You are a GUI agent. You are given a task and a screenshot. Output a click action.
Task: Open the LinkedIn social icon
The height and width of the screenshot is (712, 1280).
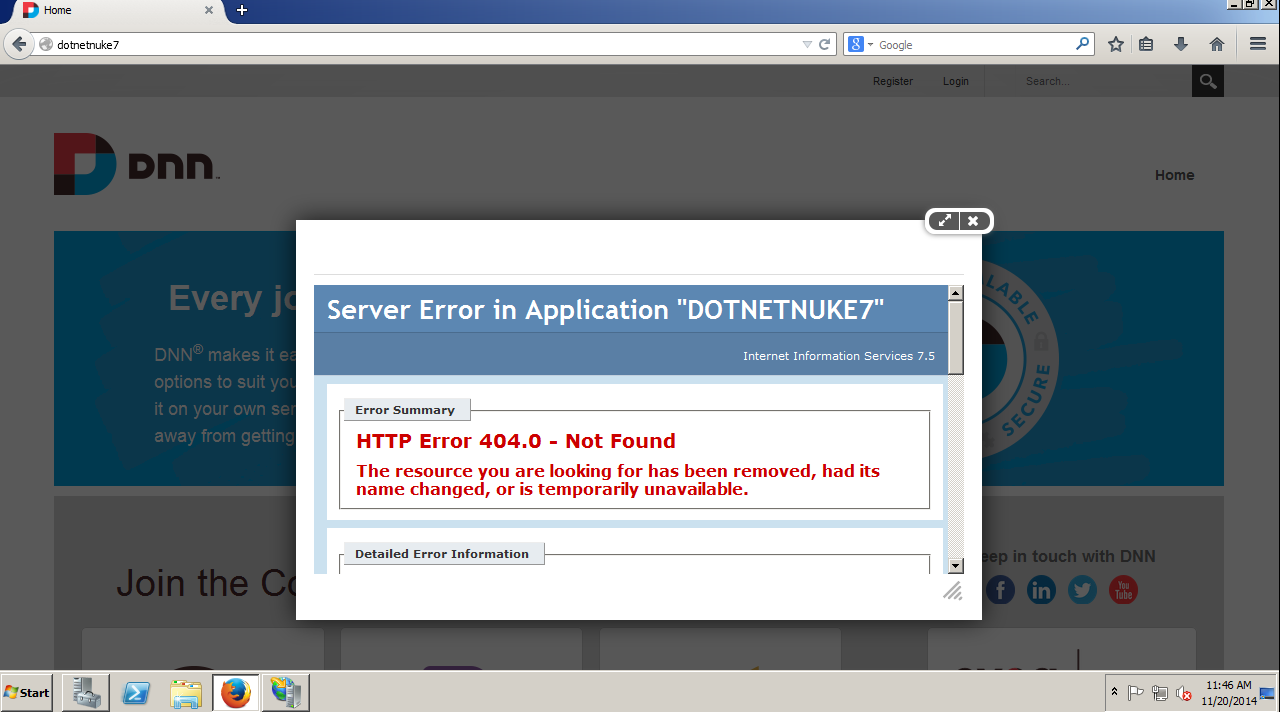coord(1041,590)
